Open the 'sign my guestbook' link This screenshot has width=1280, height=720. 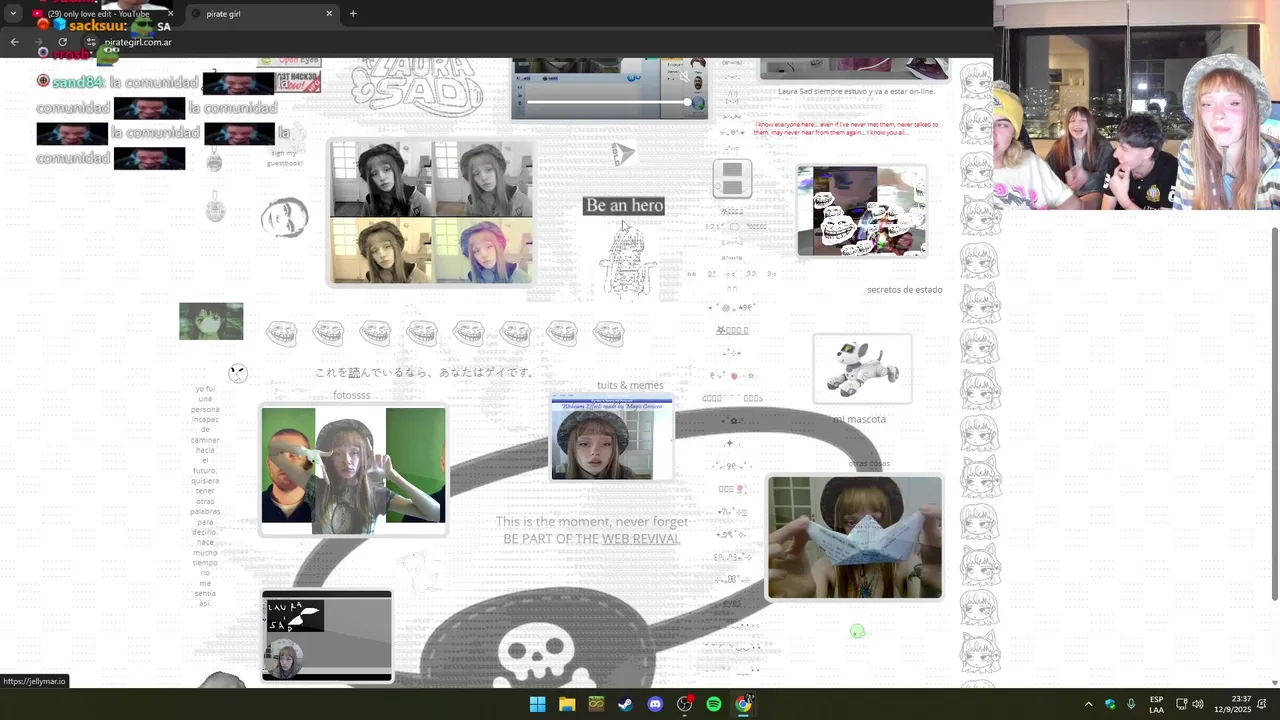[x=285, y=158]
